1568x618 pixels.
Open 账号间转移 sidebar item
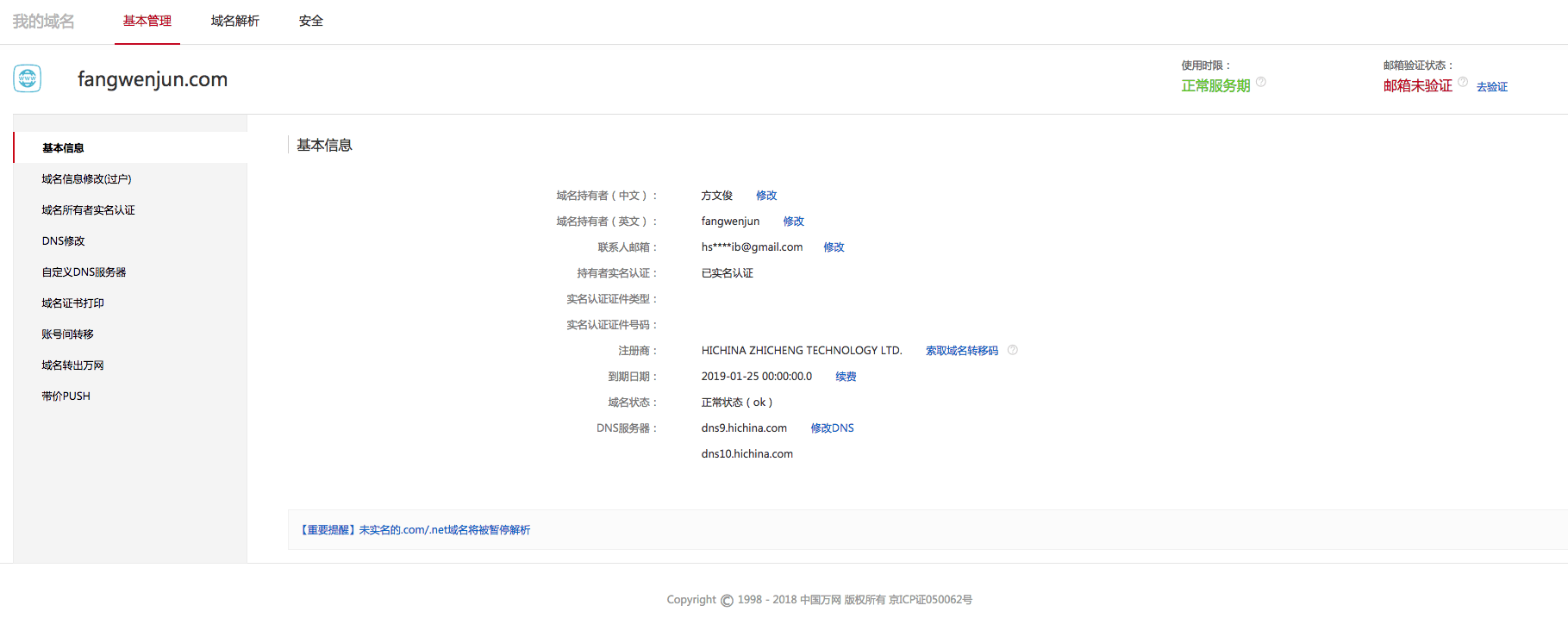(68, 334)
